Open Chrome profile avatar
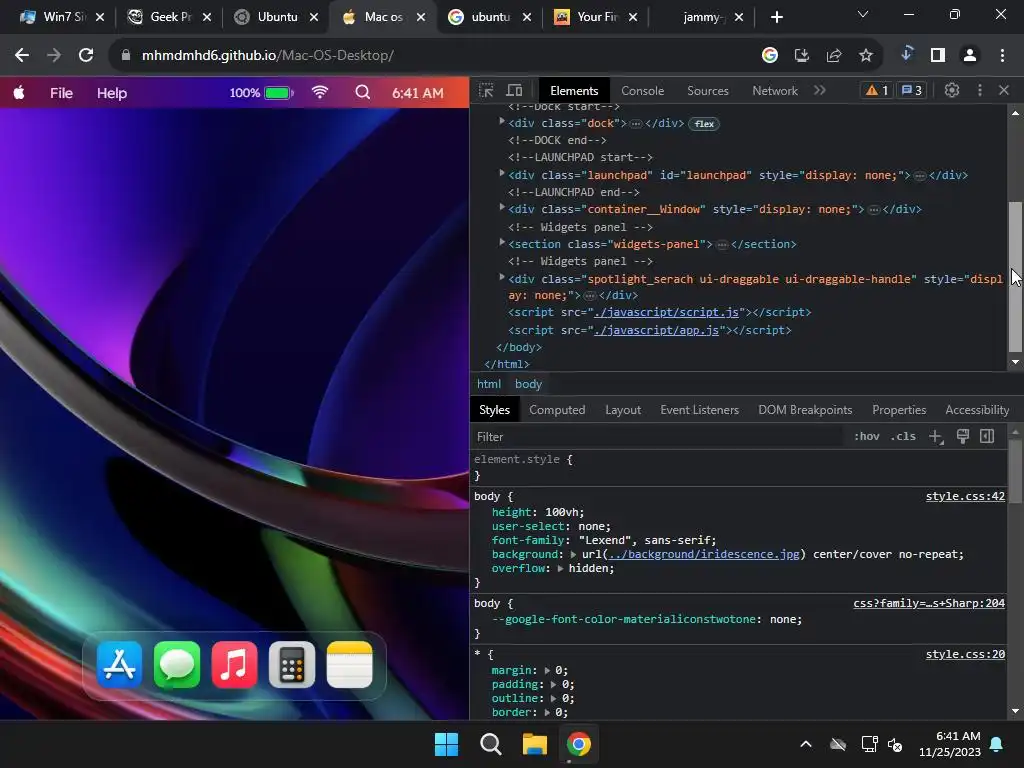1024x768 pixels. click(970, 56)
